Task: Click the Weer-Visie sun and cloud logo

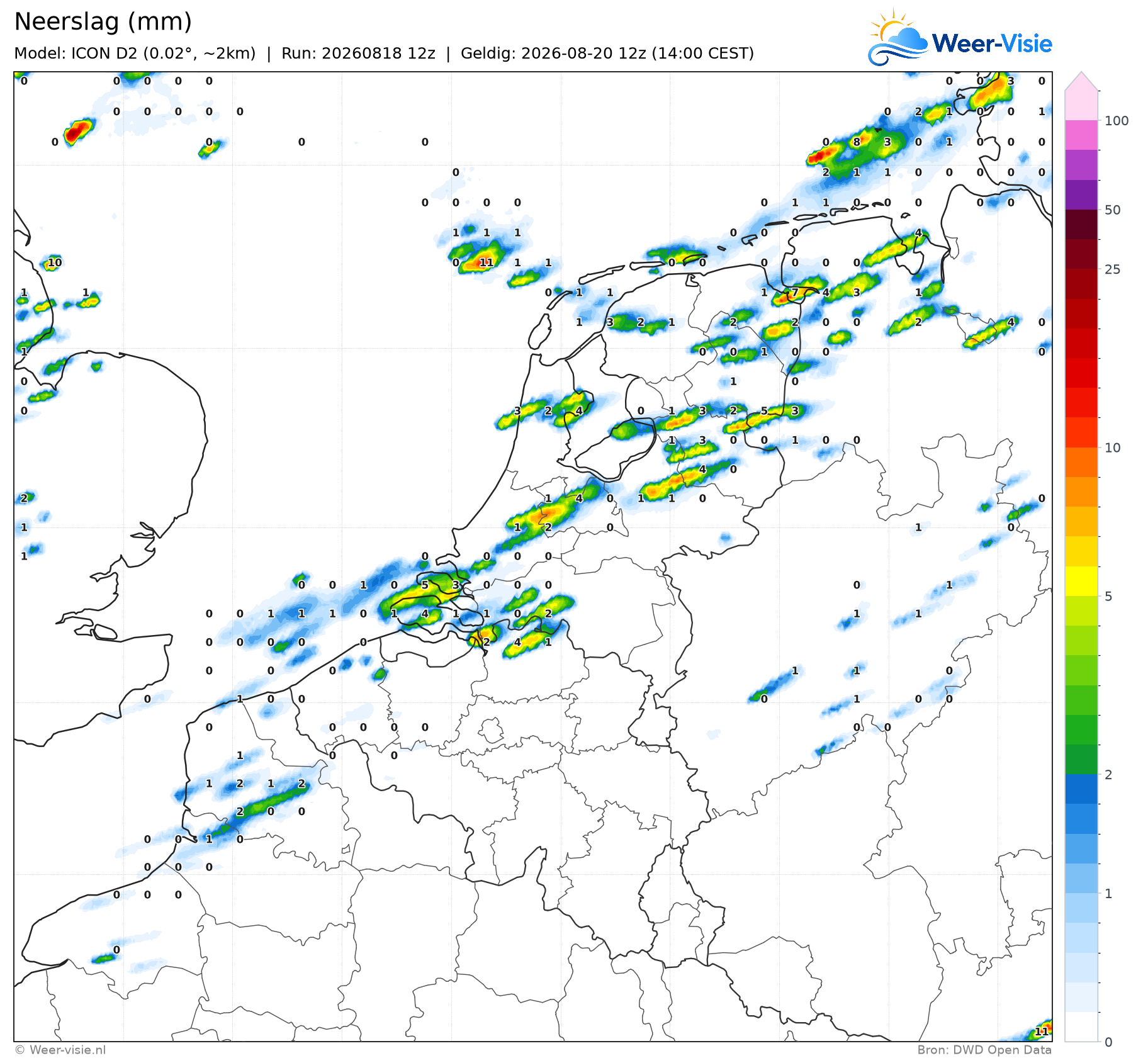Action: click(x=898, y=37)
